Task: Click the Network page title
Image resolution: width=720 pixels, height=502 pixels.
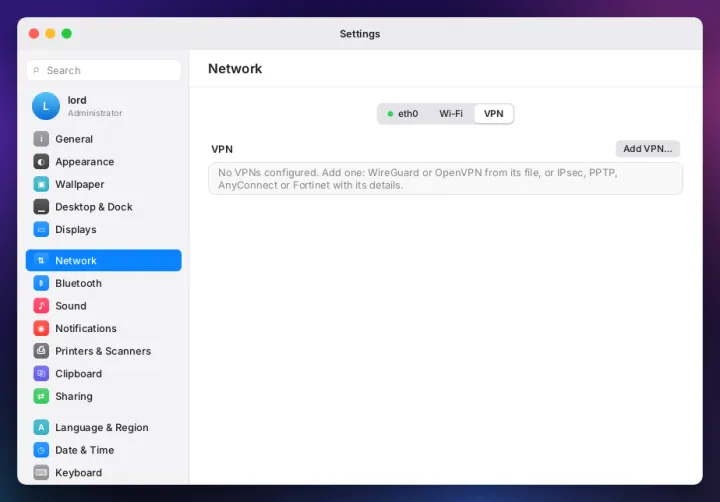Action: pos(235,68)
